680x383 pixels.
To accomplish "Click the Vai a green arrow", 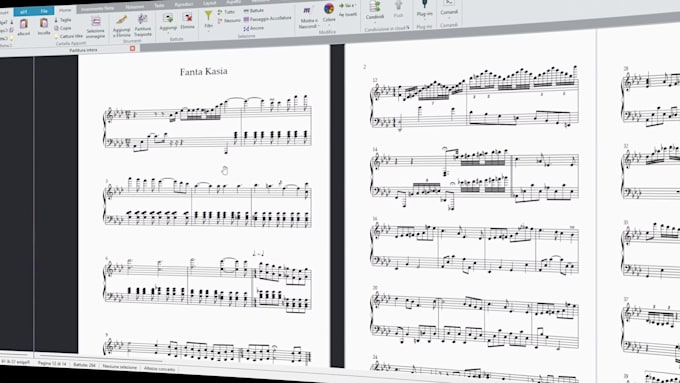I will [x=341, y=6].
